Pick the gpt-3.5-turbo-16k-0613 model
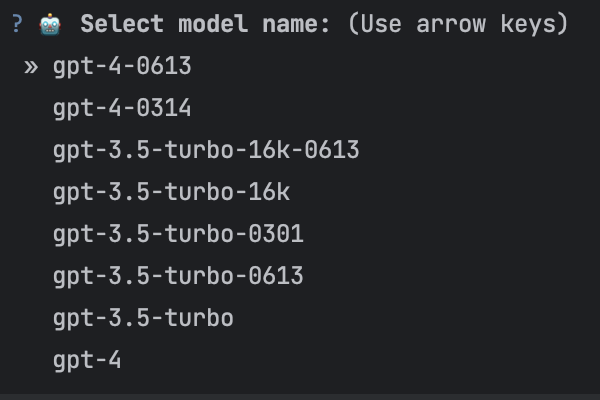Image resolution: width=600 pixels, height=400 pixels. [206, 150]
